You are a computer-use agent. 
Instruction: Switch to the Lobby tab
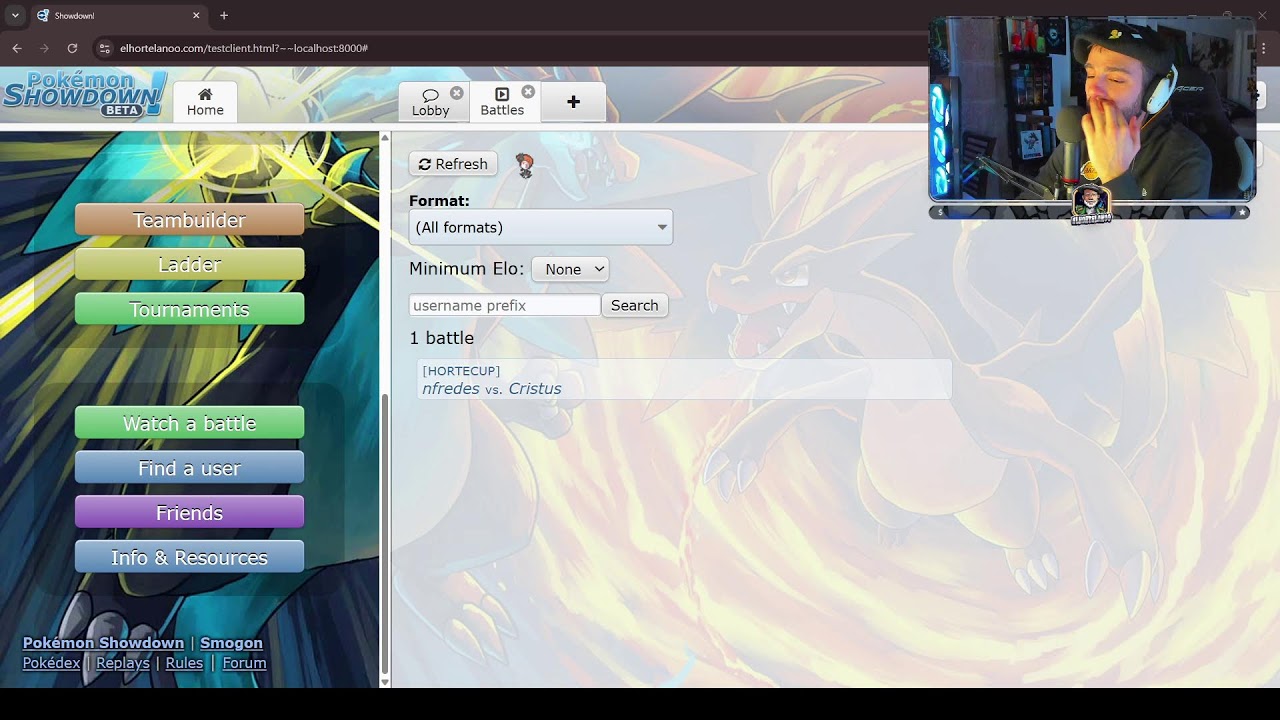point(431,102)
